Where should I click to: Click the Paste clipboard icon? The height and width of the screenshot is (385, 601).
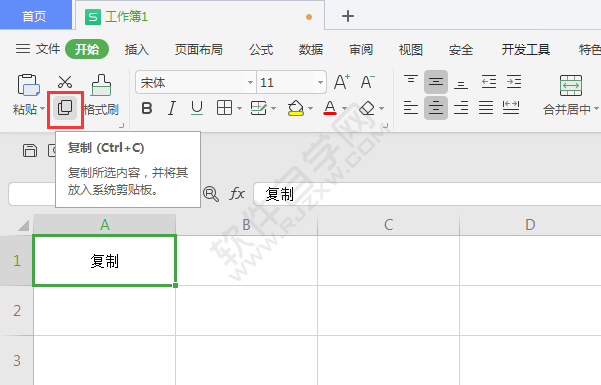click(28, 85)
